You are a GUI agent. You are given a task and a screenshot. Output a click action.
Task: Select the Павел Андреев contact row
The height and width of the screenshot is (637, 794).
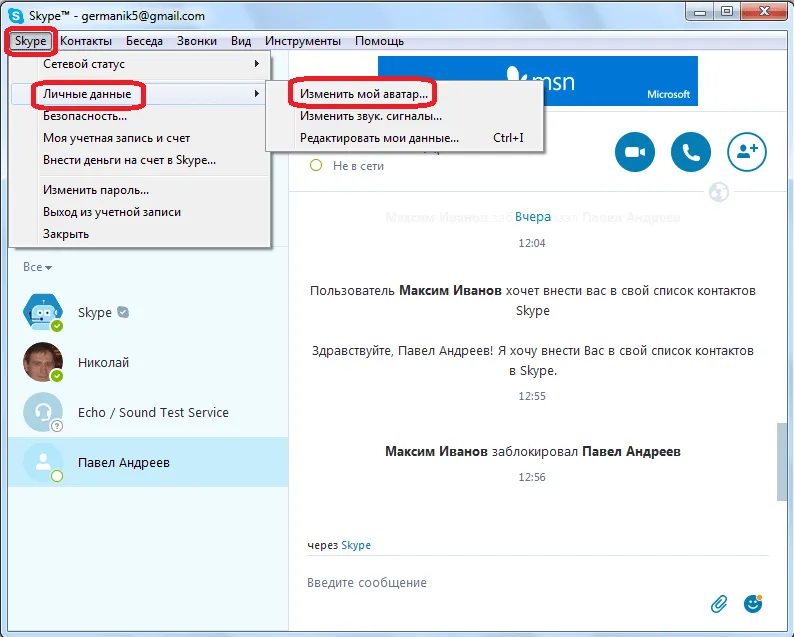(x=148, y=462)
